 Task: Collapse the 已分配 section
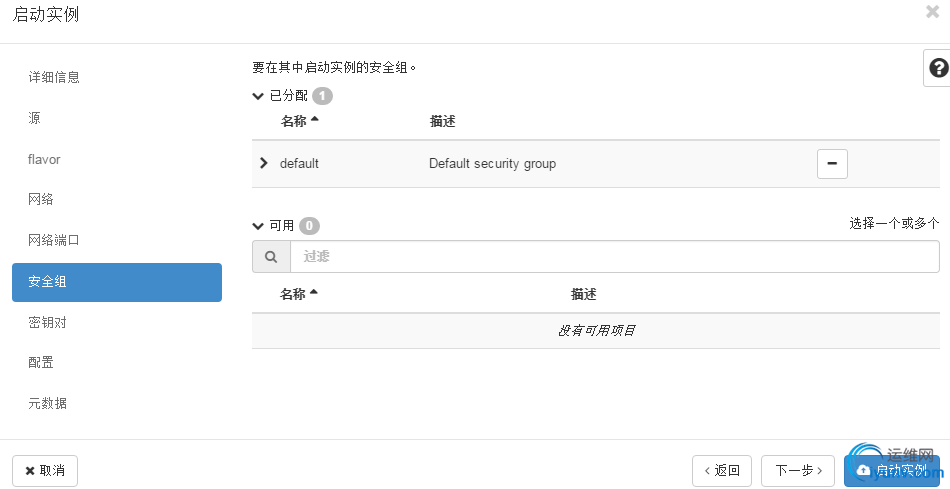(x=258, y=96)
